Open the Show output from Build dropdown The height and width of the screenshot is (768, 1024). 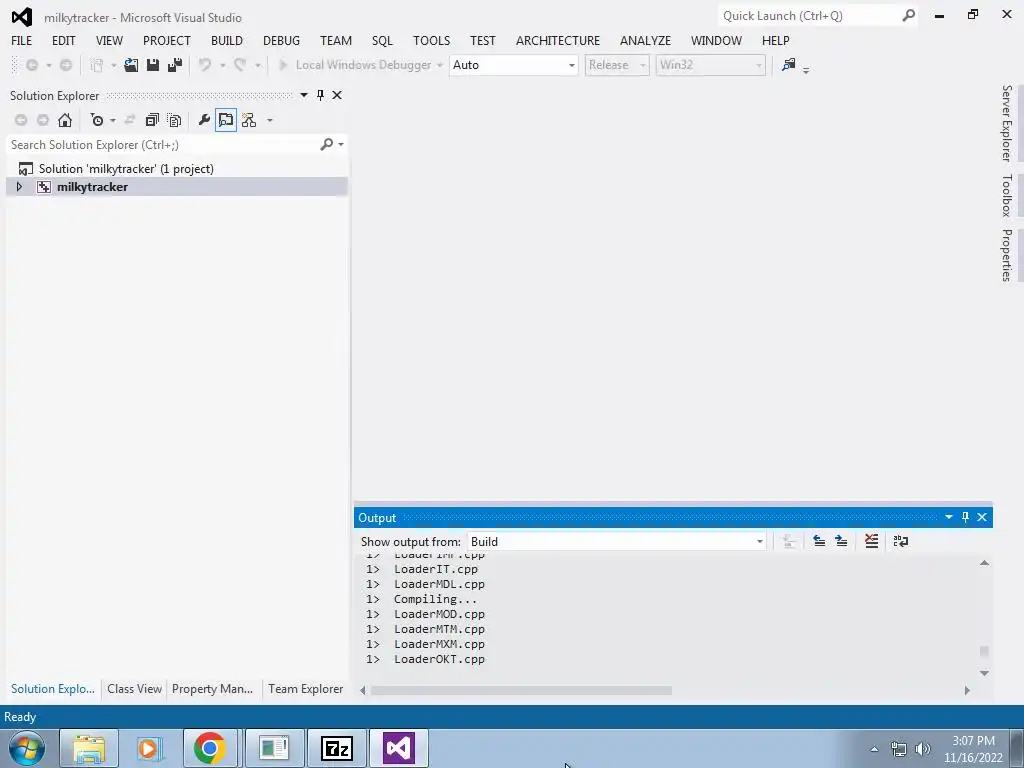(616, 541)
